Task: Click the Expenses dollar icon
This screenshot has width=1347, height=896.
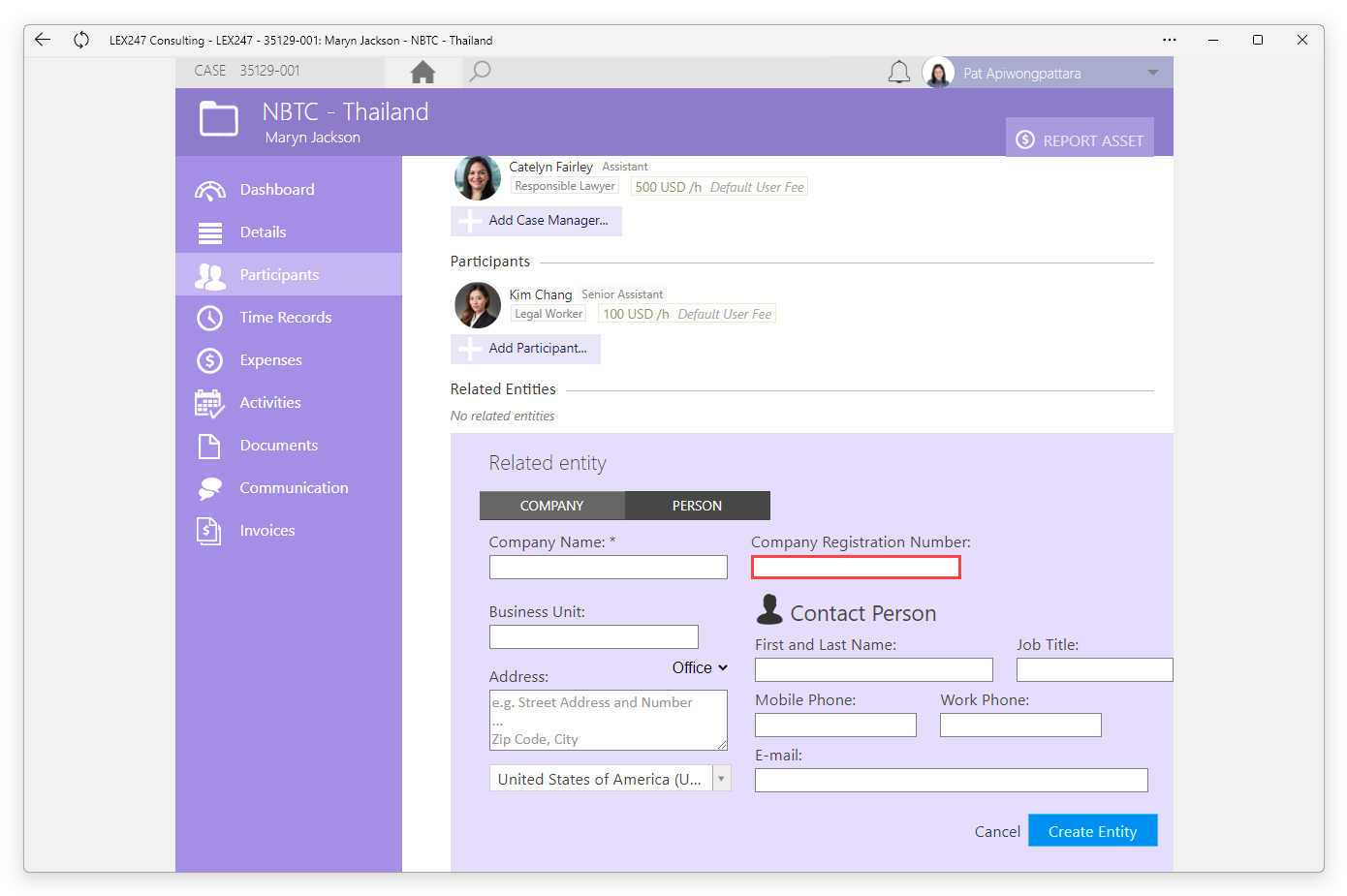Action: (x=210, y=360)
